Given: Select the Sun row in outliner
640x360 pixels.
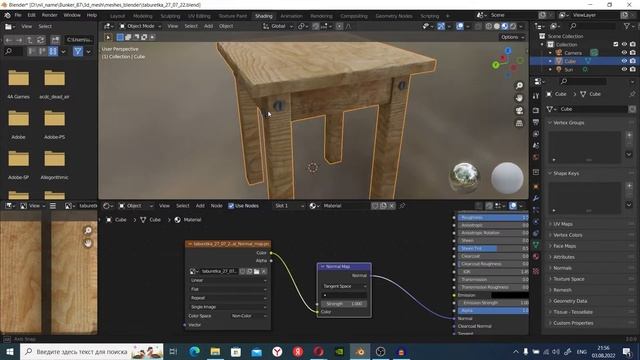Looking at the screenshot, I should 569,69.
